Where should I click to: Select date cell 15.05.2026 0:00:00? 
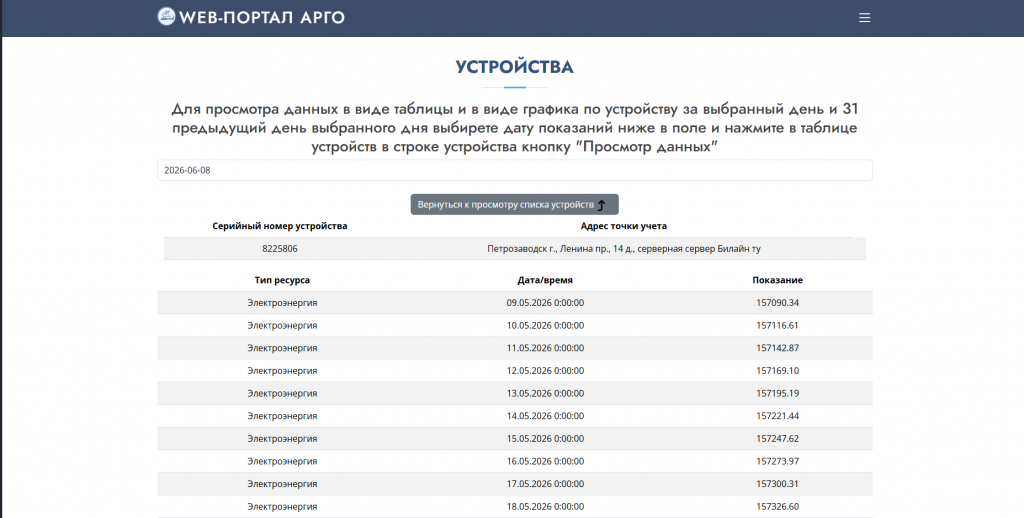coord(545,438)
